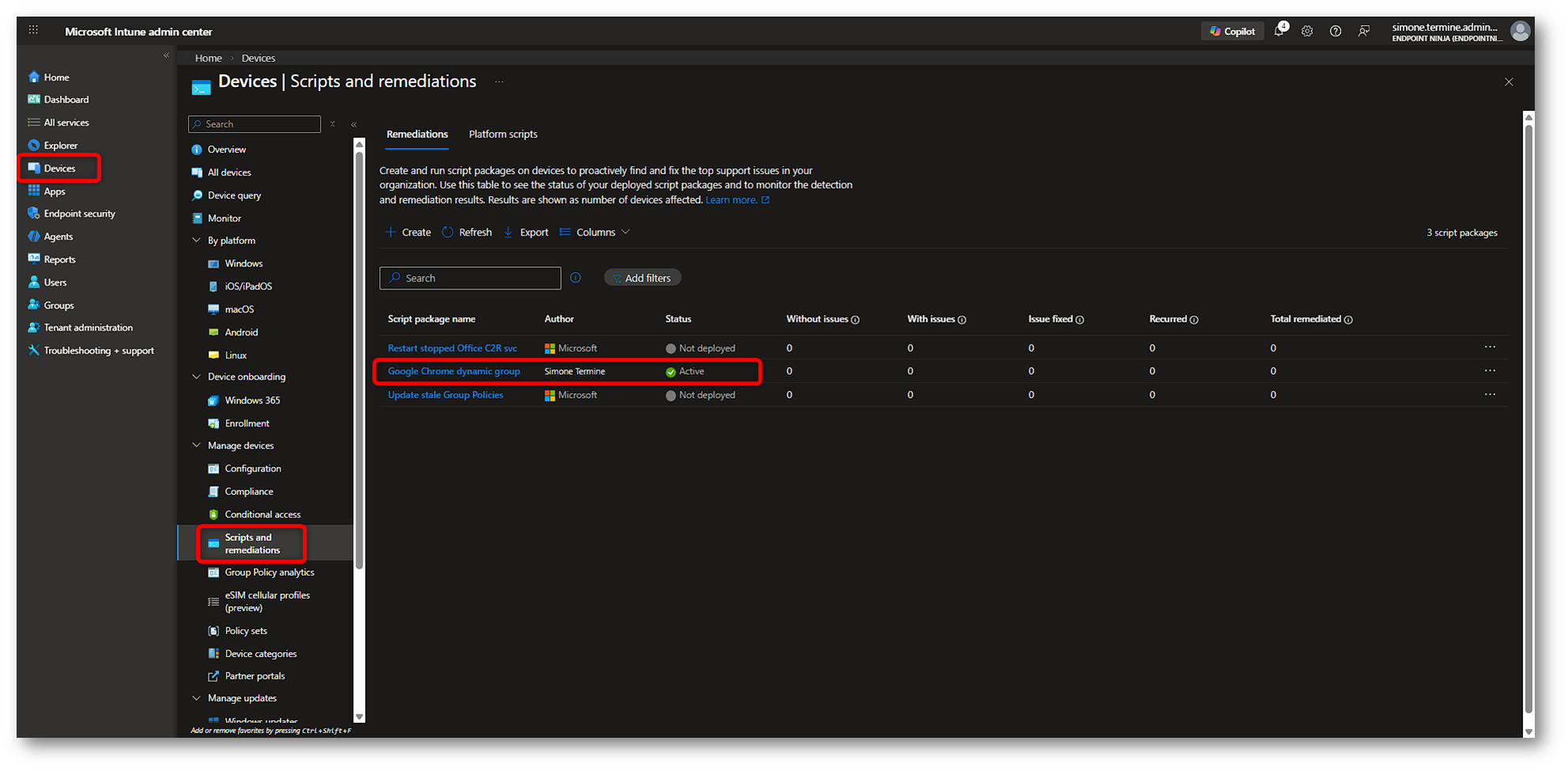
Task: Switch to the Platform scripts tab
Action: (503, 134)
